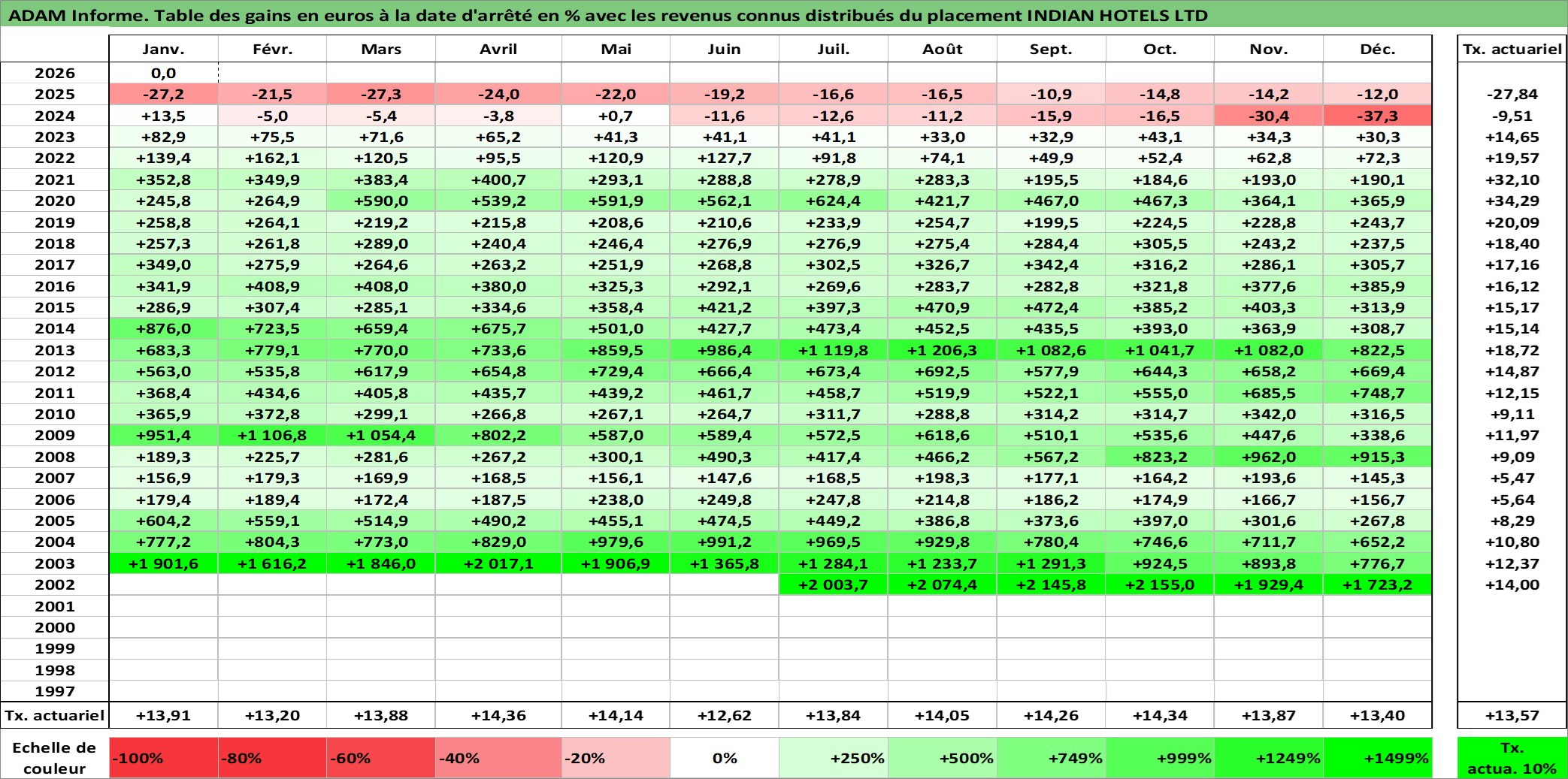Click the +604,2 cell in row 2005

point(163,521)
